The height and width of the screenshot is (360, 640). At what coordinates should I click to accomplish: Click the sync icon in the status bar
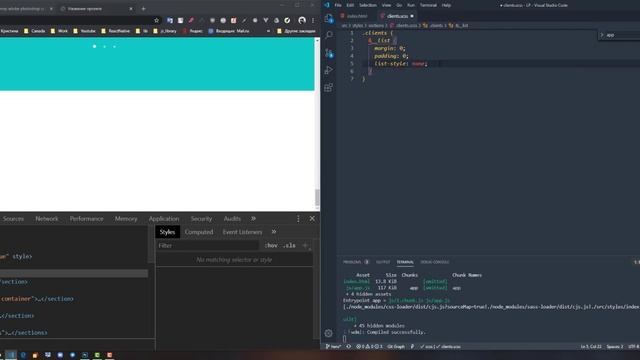coord(349,347)
